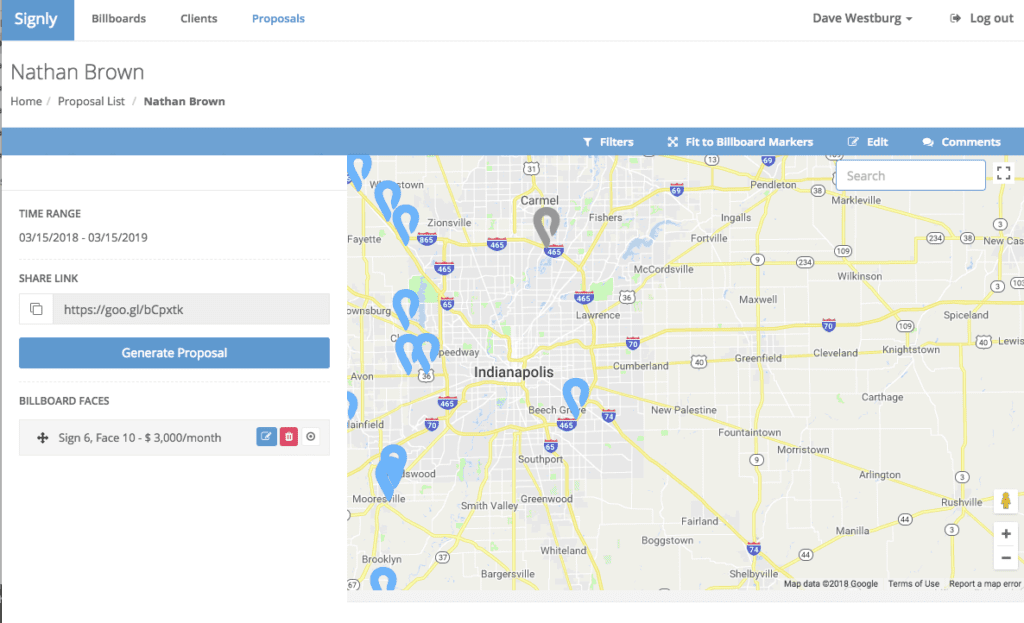The width and height of the screenshot is (1024, 623).
Task: Edit the Sign 6, Face 10 entry
Action: pyautogui.click(x=266, y=437)
